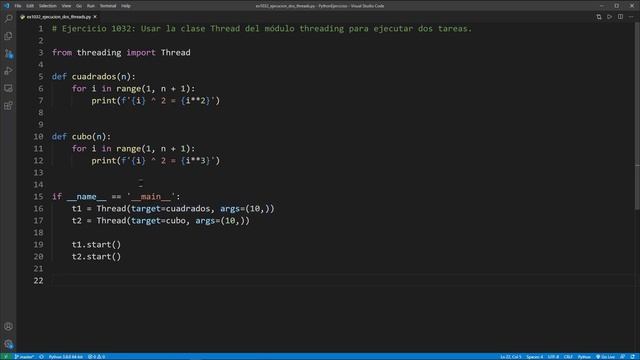Open the Extensions view
Image resolution: width=640 pixels, height=360 pixels.
[x=8, y=106]
